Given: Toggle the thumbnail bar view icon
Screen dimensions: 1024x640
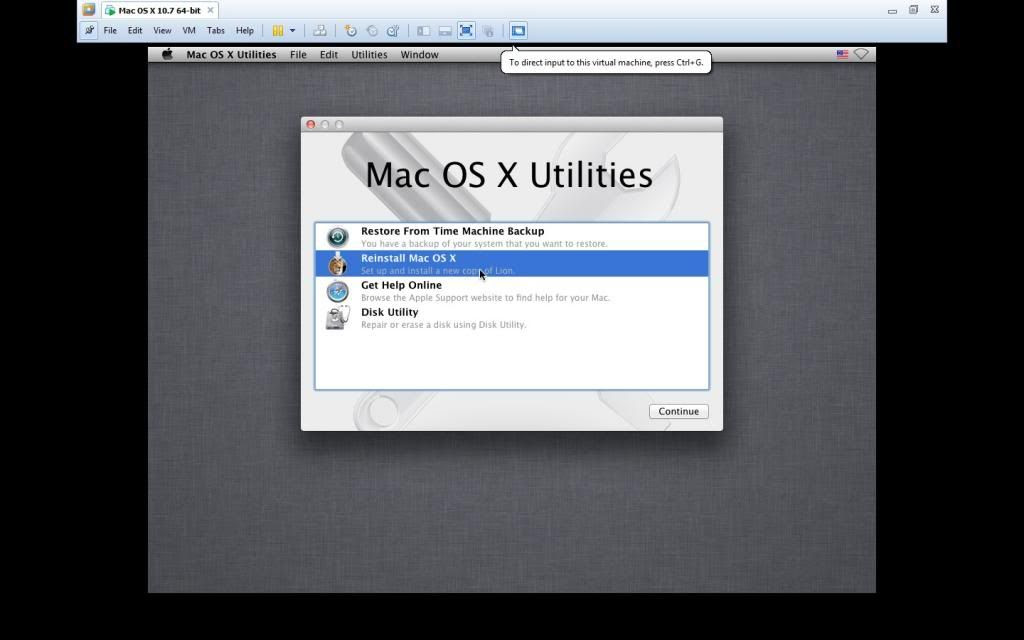Looking at the screenshot, I should tap(445, 31).
